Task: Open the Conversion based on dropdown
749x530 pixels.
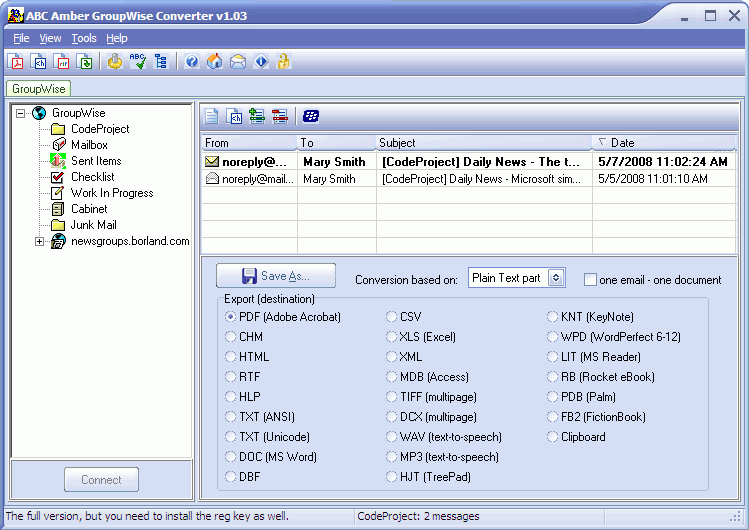Action: (556, 277)
